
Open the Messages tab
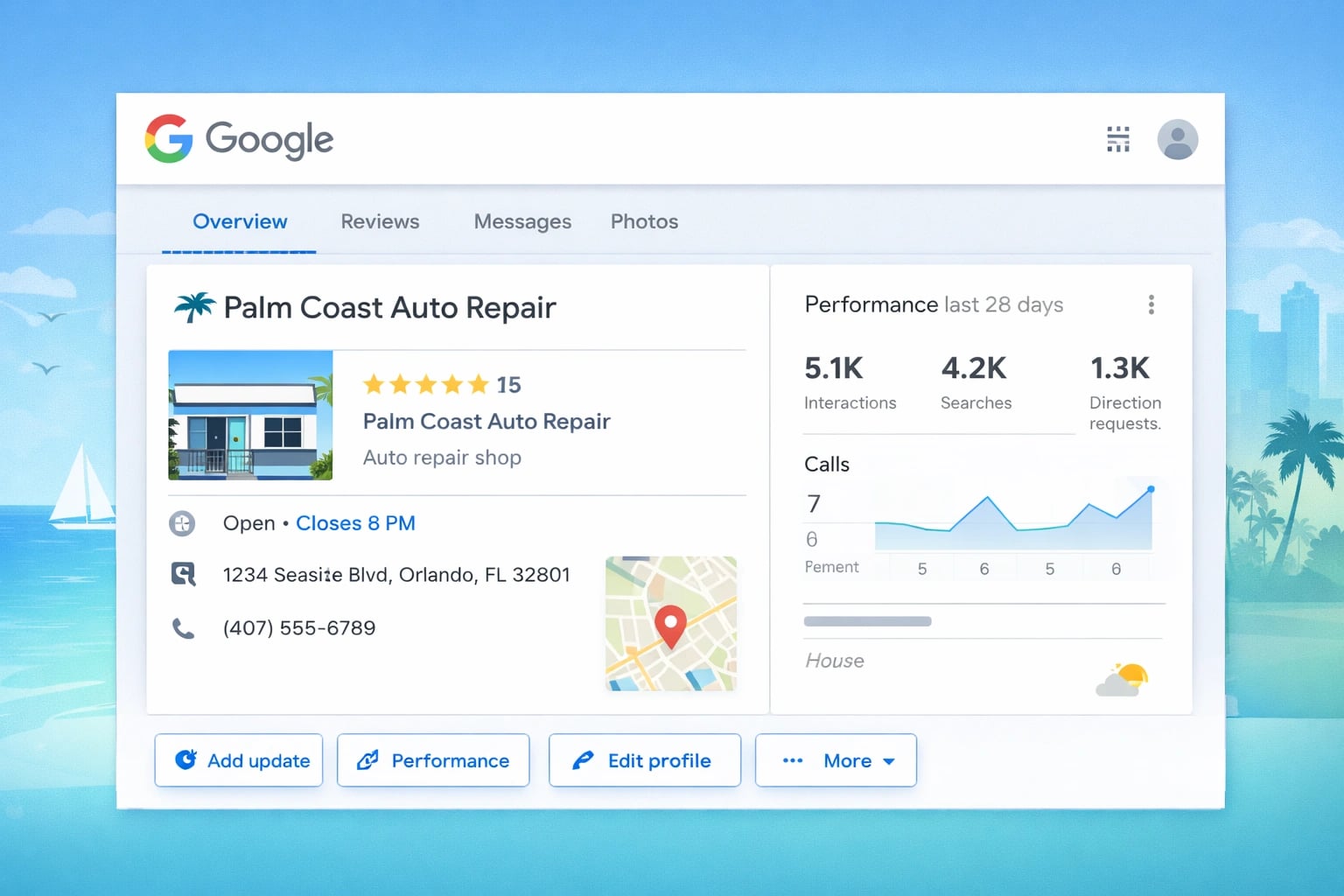click(522, 221)
